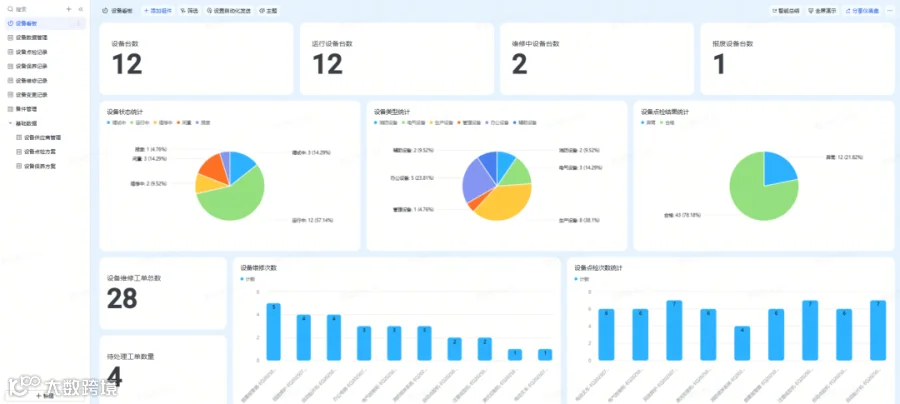Open the 主题 theme option
This screenshot has width=900, height=404.
268,11
